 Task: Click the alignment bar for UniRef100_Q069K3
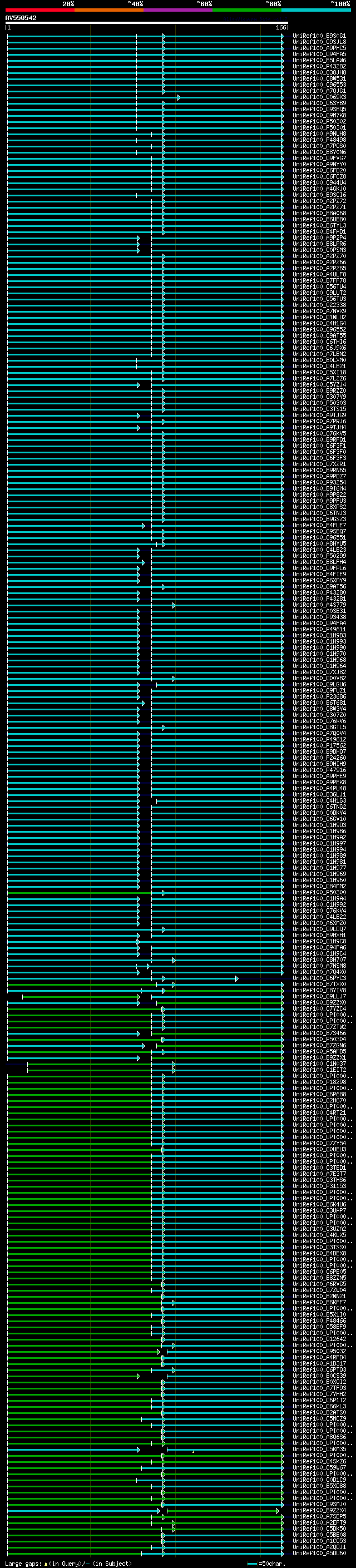coord(145,97)
